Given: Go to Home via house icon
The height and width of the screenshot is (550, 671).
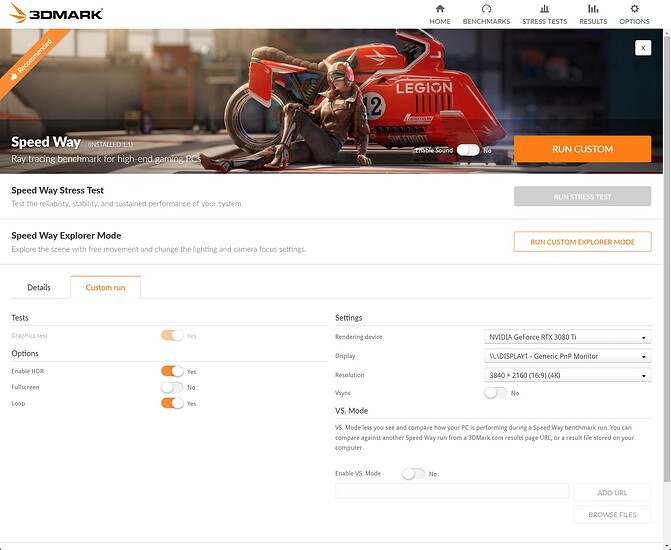Looking at the screenshot, I should tap(440, 9).
